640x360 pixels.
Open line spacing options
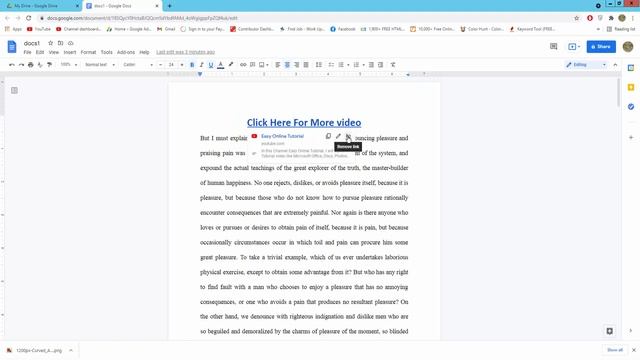[x=319, y=64]
